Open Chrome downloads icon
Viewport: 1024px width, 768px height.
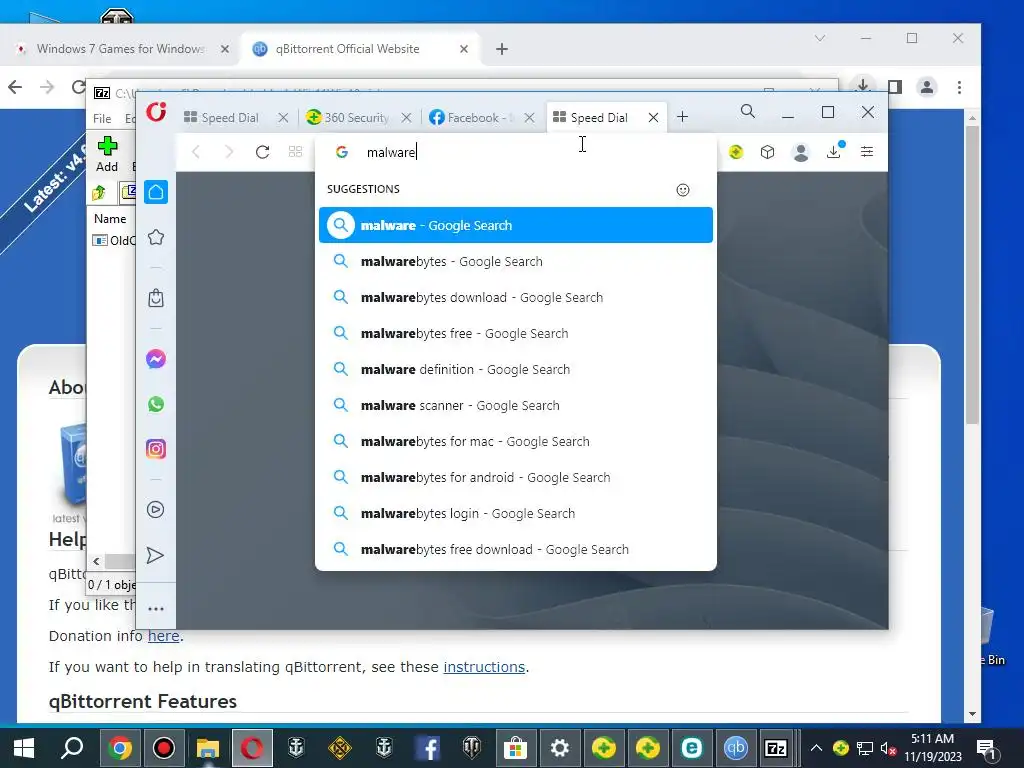pos(863,86)
